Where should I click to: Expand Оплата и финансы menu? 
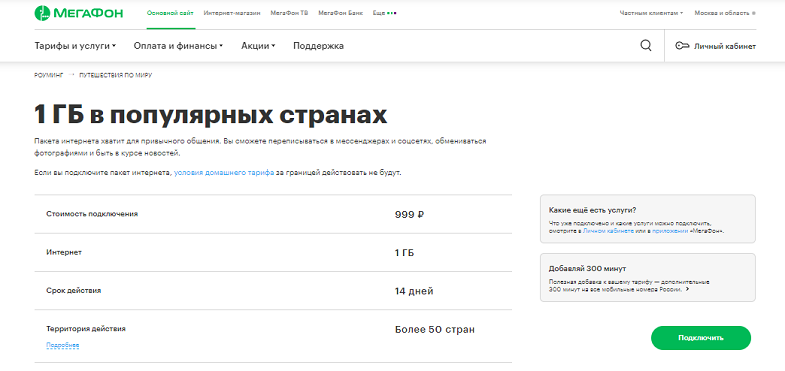178,46
